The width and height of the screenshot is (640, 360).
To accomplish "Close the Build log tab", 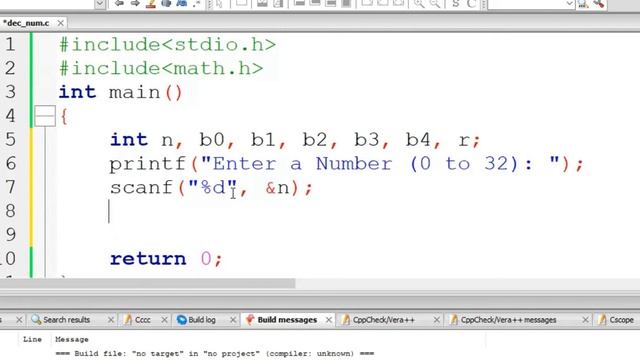I will click(x=233, y=320).
